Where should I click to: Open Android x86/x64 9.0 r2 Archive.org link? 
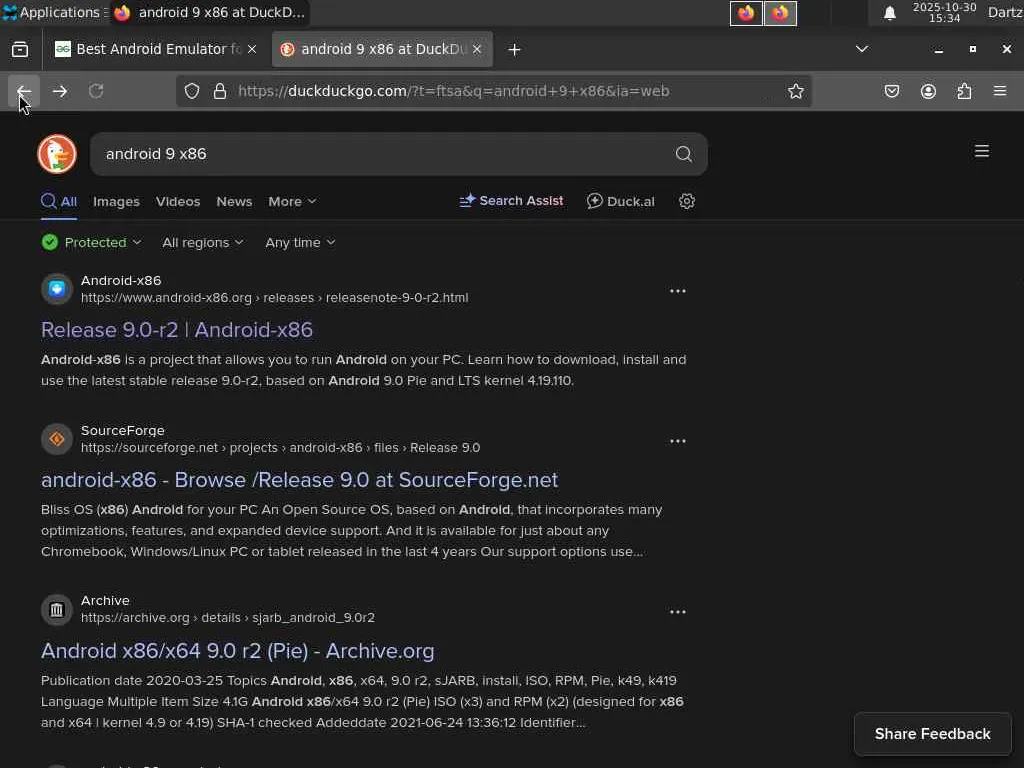pyautogui.click(x=238, y=651)
